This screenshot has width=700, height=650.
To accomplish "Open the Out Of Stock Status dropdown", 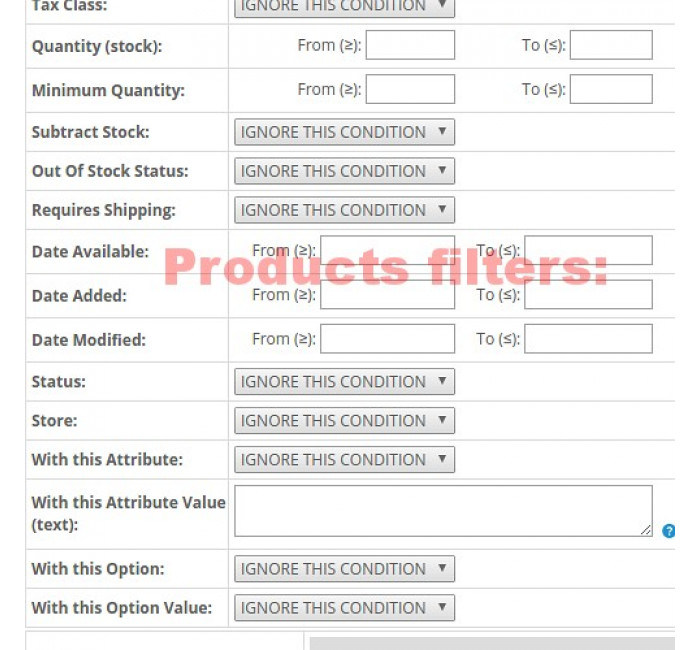I will tap(344, 171).
